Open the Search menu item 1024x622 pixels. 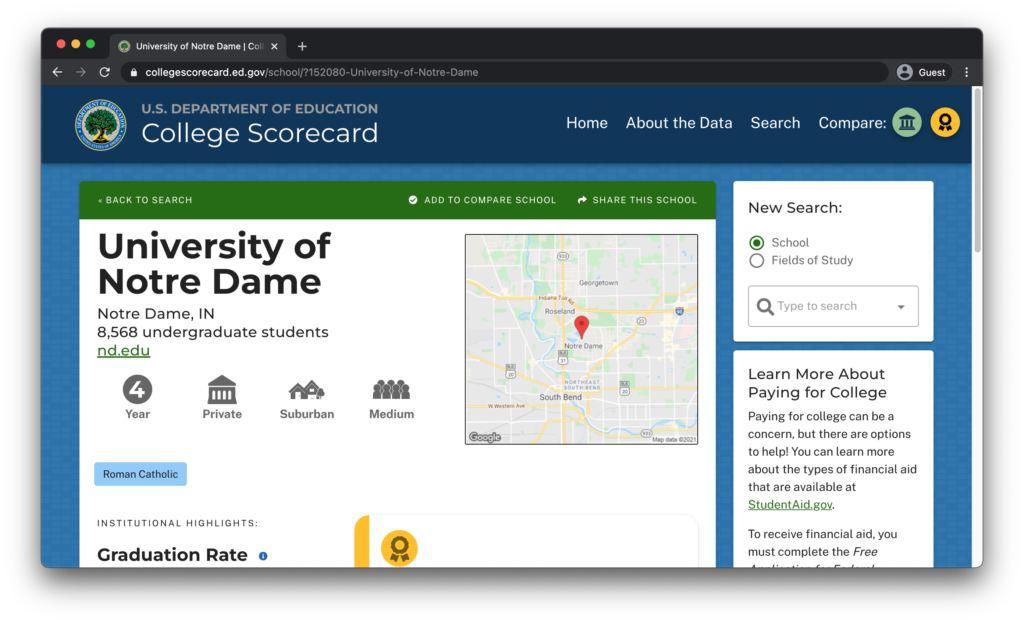click(775, 123)
